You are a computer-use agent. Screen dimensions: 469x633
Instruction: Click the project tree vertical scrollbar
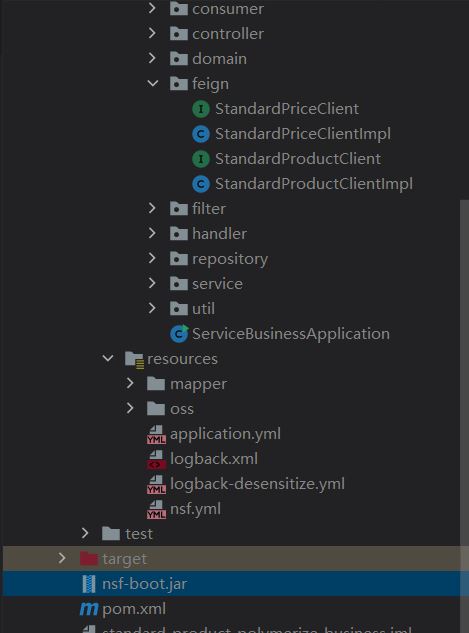point(464,416)
